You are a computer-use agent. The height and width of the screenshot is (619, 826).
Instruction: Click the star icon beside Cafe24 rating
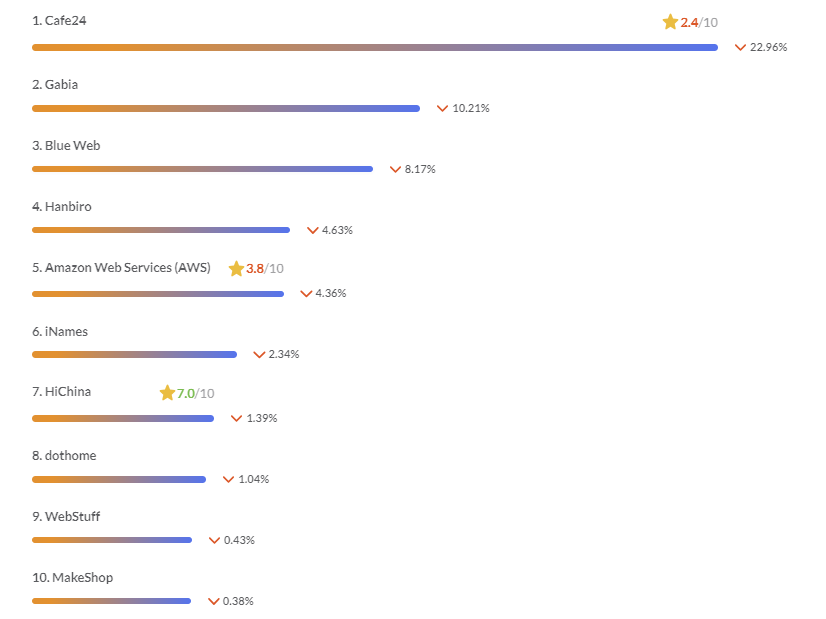[x=670, y=22]
